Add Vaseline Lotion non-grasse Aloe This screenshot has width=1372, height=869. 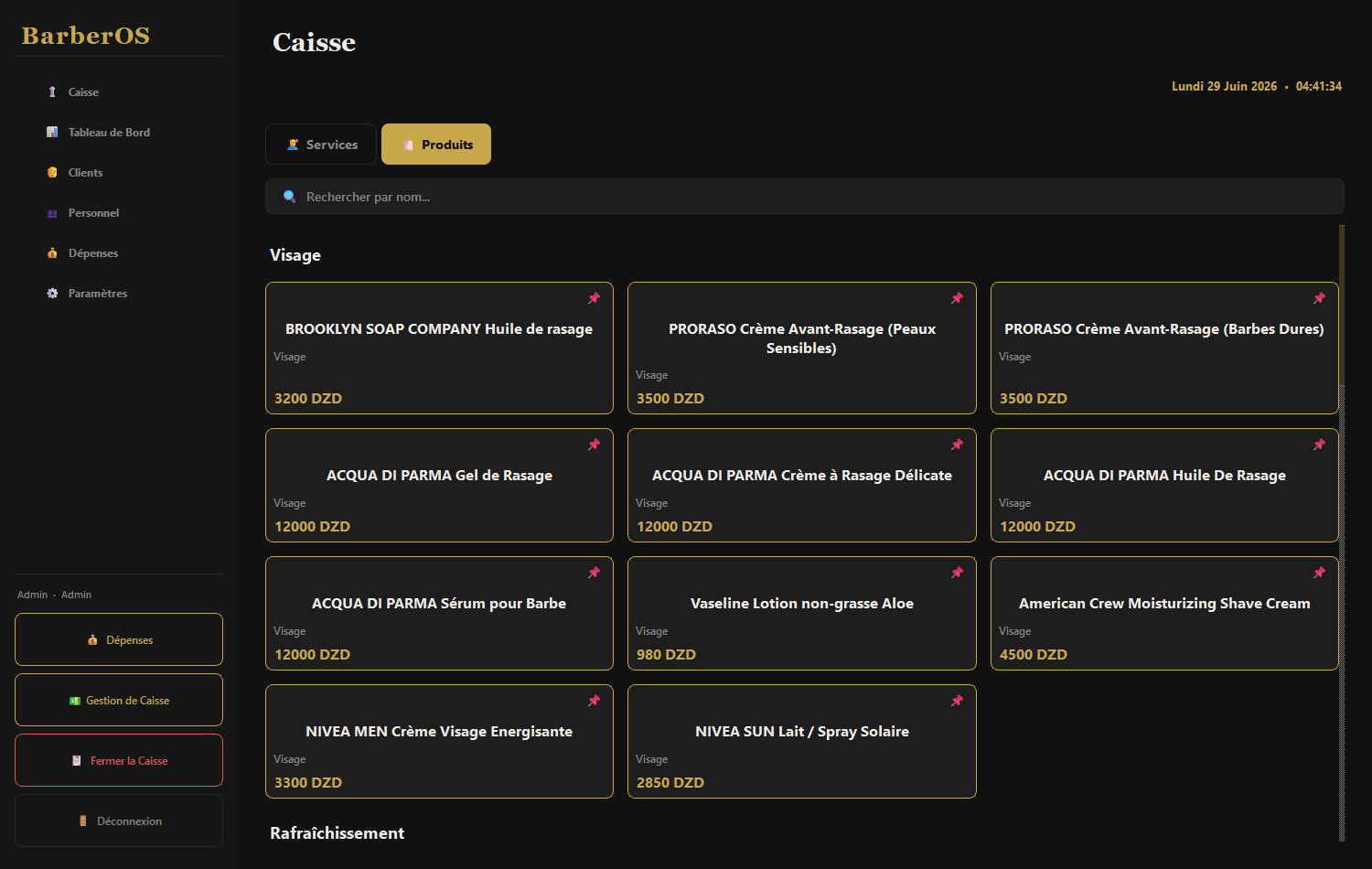[x=802, y=614]
